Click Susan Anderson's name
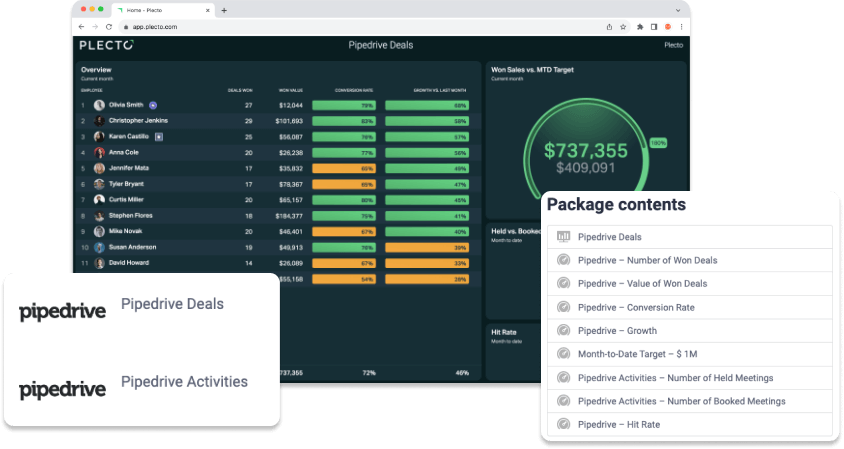844x449 pixels. tap(132, 247)
